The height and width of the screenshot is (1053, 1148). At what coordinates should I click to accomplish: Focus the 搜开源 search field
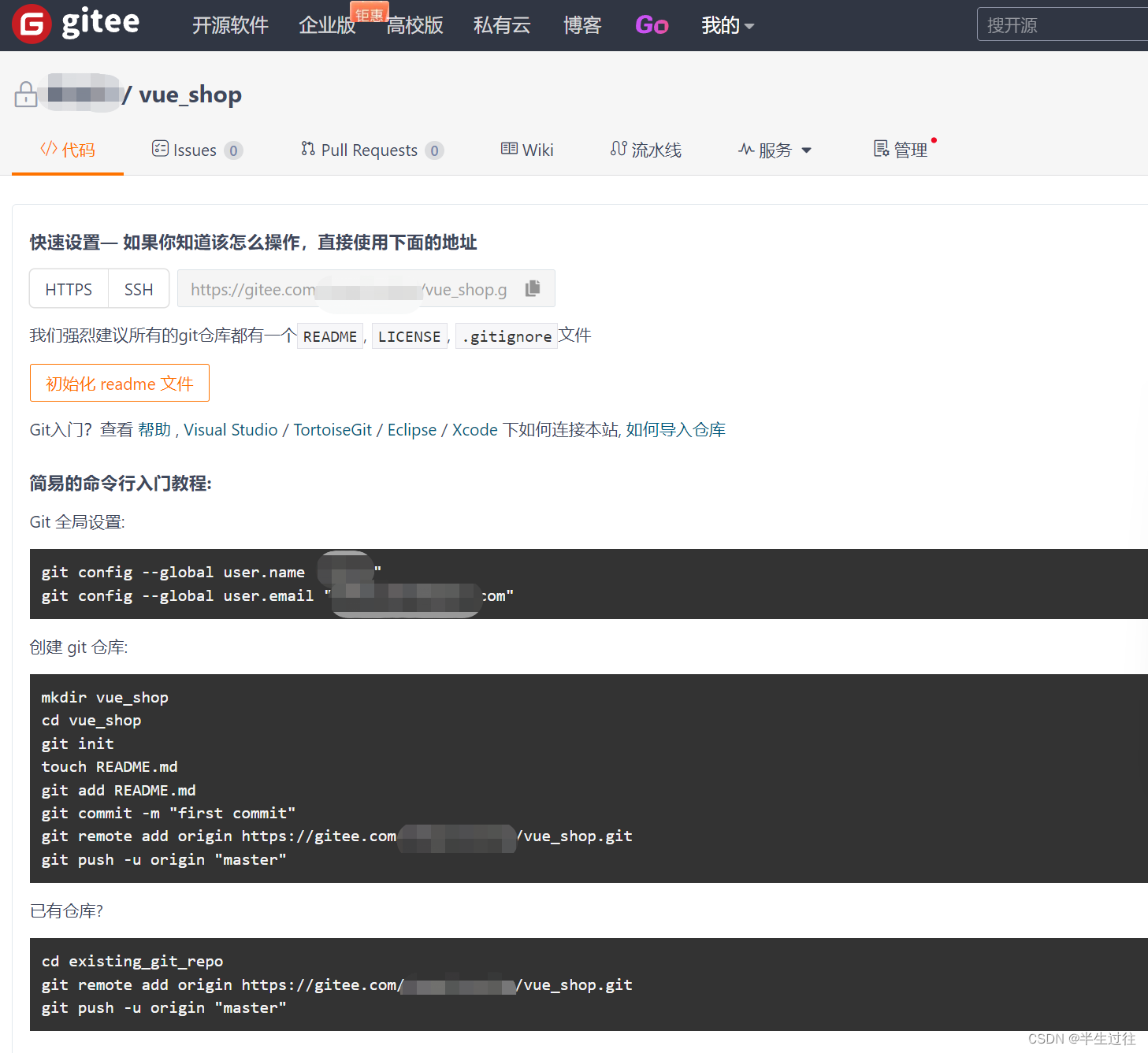click(x=1062, y=24)
